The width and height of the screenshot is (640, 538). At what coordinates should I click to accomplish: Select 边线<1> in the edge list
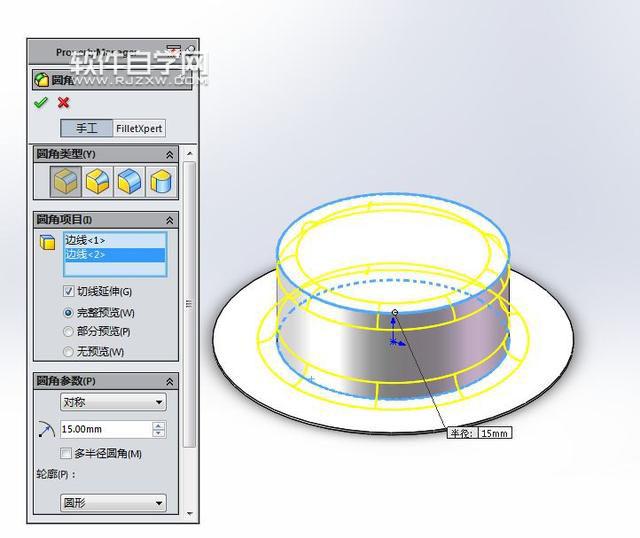point(115,240)
